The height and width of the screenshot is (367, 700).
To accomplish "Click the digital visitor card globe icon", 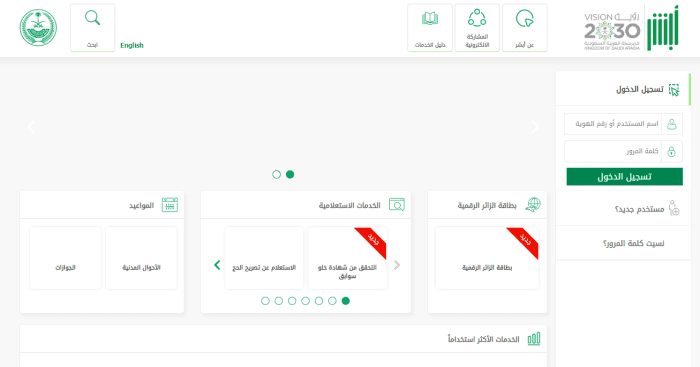I will coord(533,205).
